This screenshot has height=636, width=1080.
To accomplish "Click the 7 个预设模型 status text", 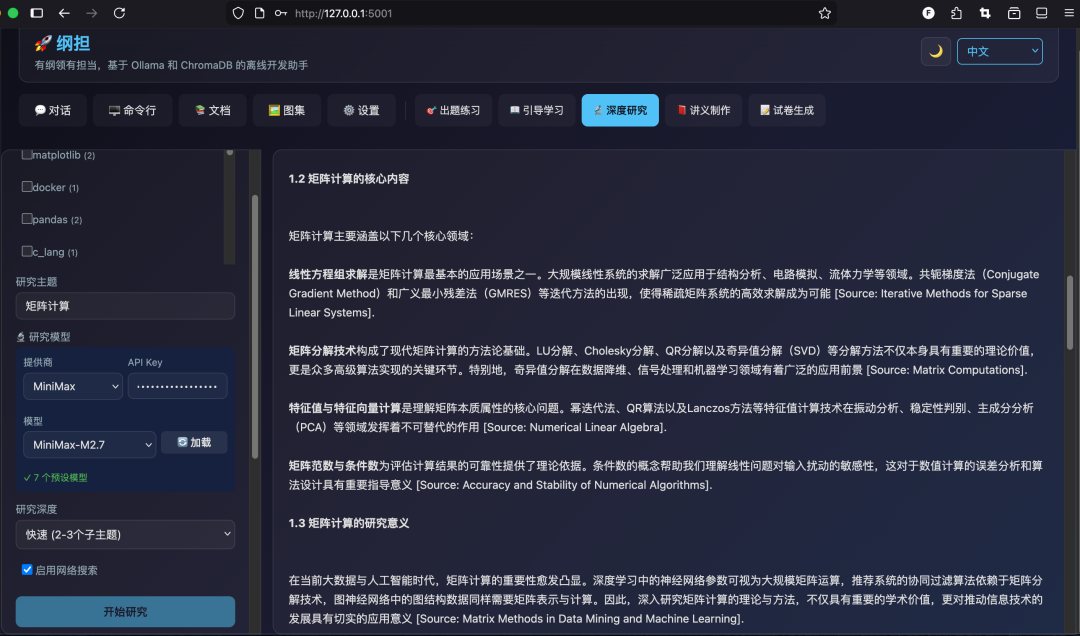I will point(55,478).
